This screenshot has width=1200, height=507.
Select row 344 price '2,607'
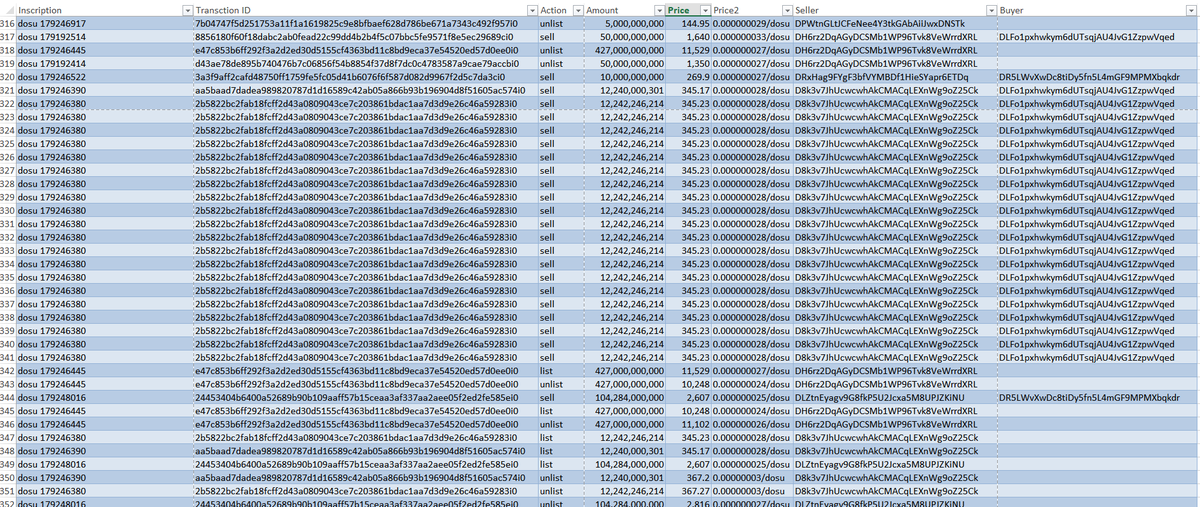click(689, 397)
